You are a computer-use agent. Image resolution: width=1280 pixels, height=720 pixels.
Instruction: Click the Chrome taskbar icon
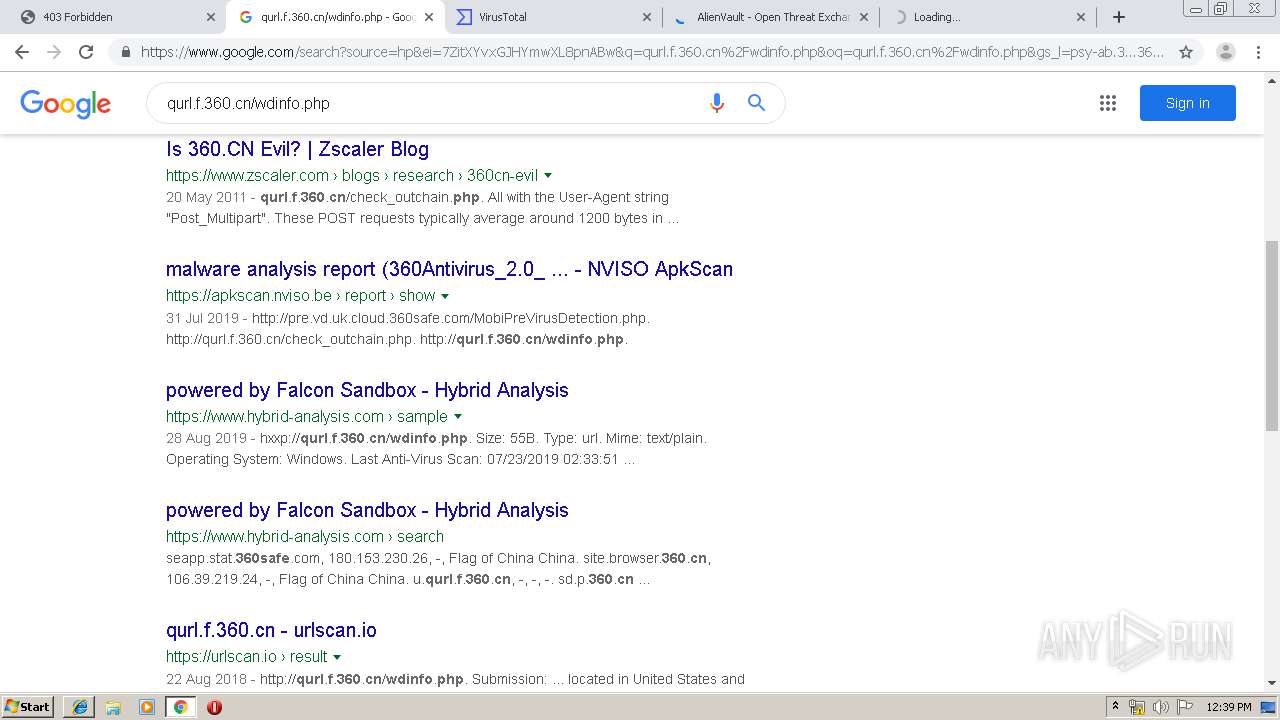[181, 707]
